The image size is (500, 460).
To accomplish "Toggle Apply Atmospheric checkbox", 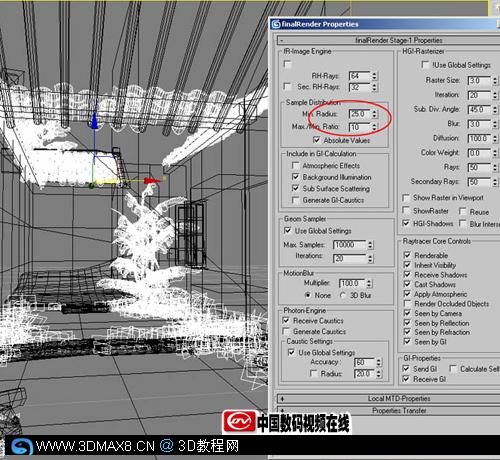I will point(407,294).
